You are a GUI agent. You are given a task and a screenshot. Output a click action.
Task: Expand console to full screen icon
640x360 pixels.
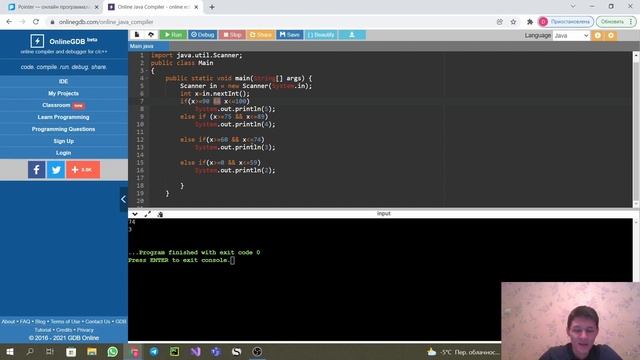point(147,214)
